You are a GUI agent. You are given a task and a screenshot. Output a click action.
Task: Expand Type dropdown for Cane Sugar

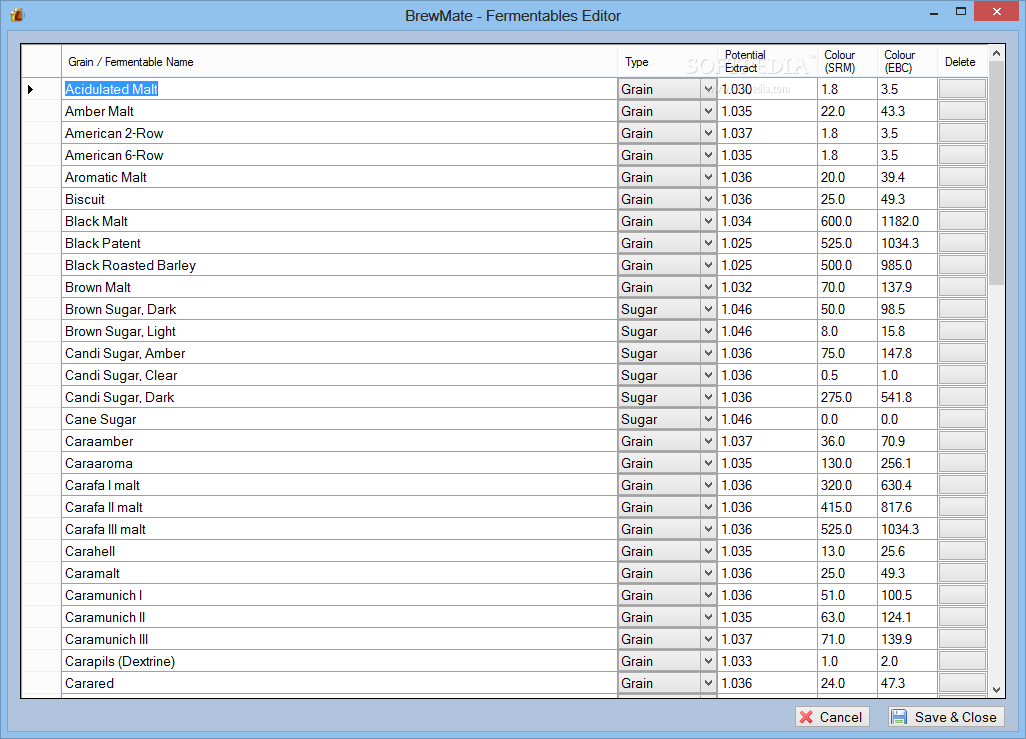(x=708, y=419)
